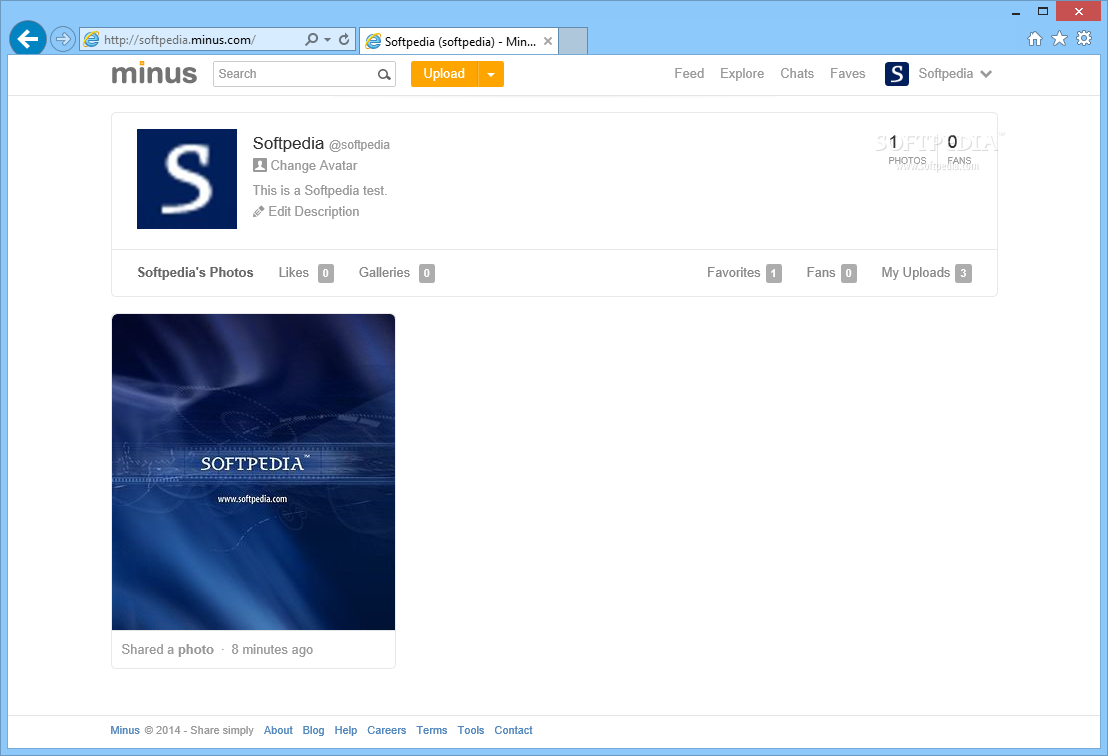1108x756 pixels.
Task: Click the browser Home icon
Action: [x=1035, y=39]
